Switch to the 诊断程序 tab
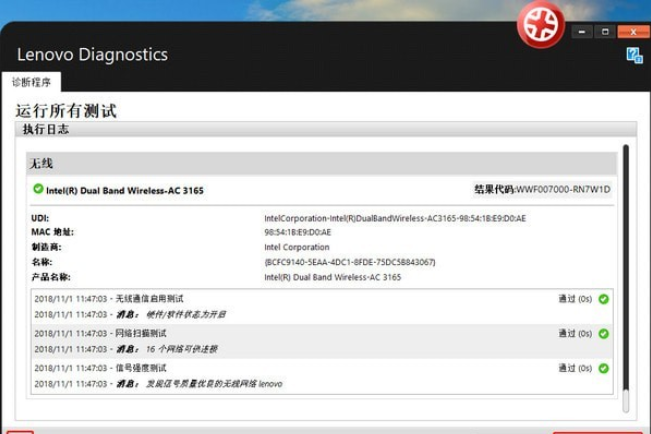The image size is (651, 434). point(32,82)
